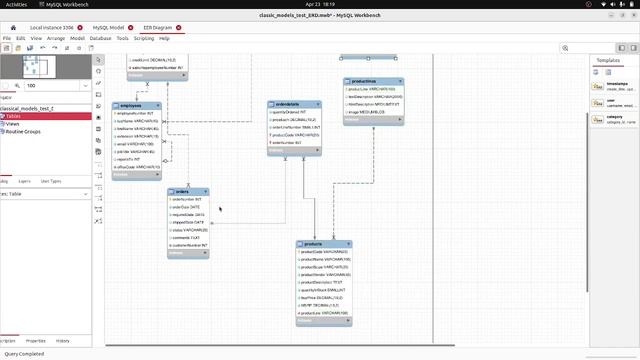Open the File menu
Viewport: 640px width, 360px height.
[7, 38]
